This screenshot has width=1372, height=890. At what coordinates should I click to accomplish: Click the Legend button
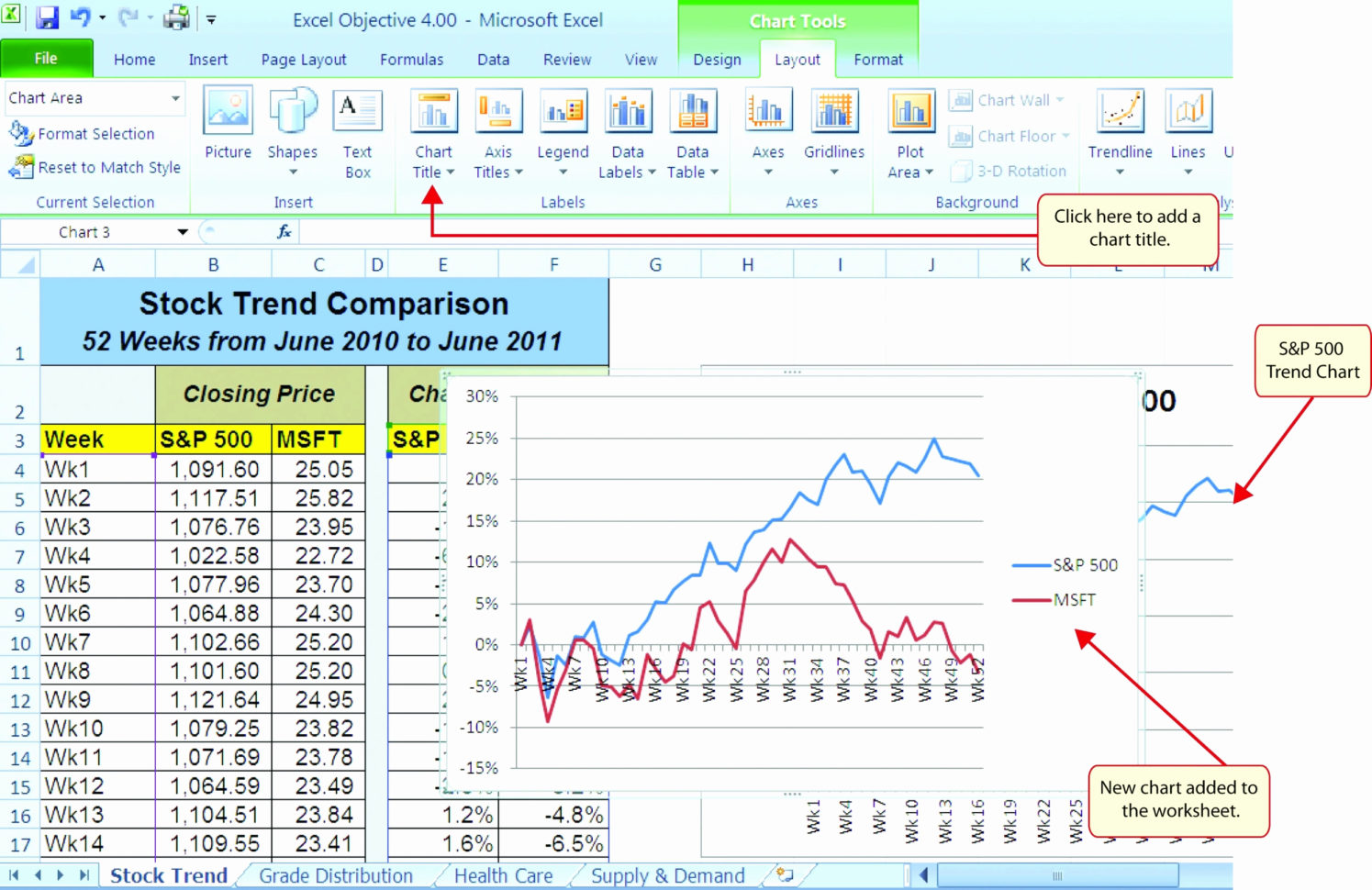(563, 133)
